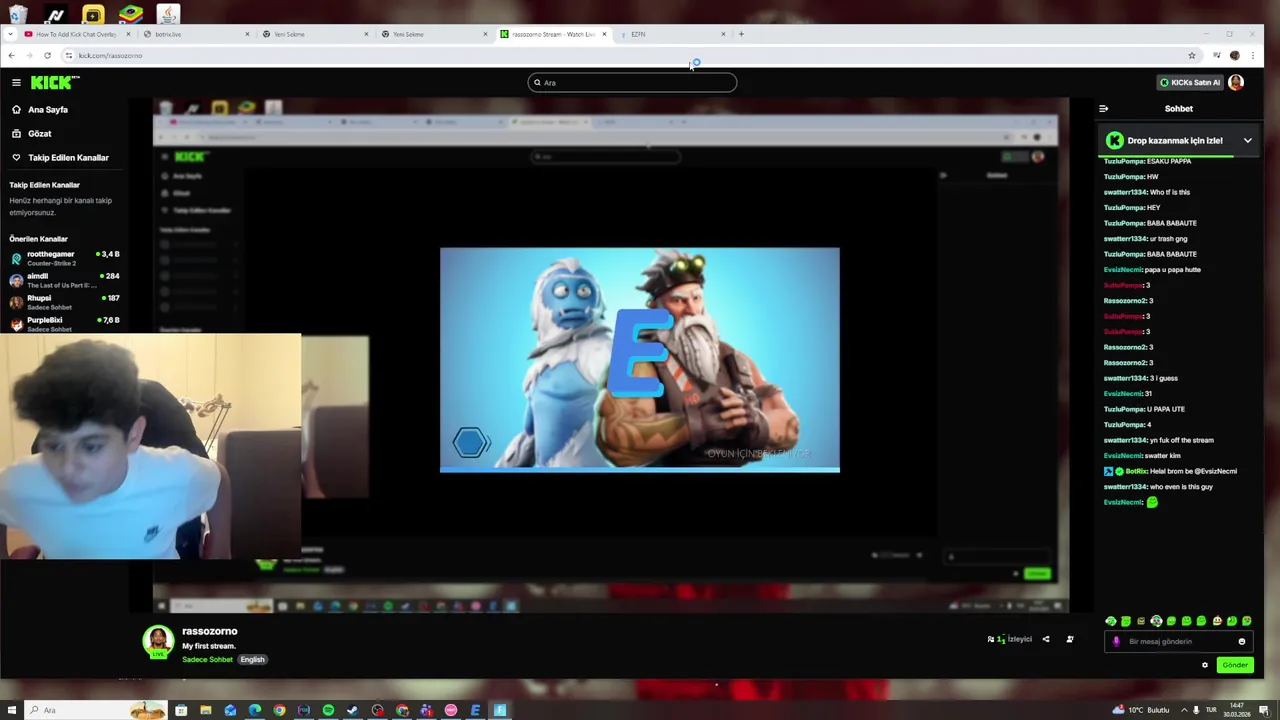This screenshot has height=720, width=1280.
Task: Open Microsoft Edge from the taskbar
Action: [x=255, y=710]
